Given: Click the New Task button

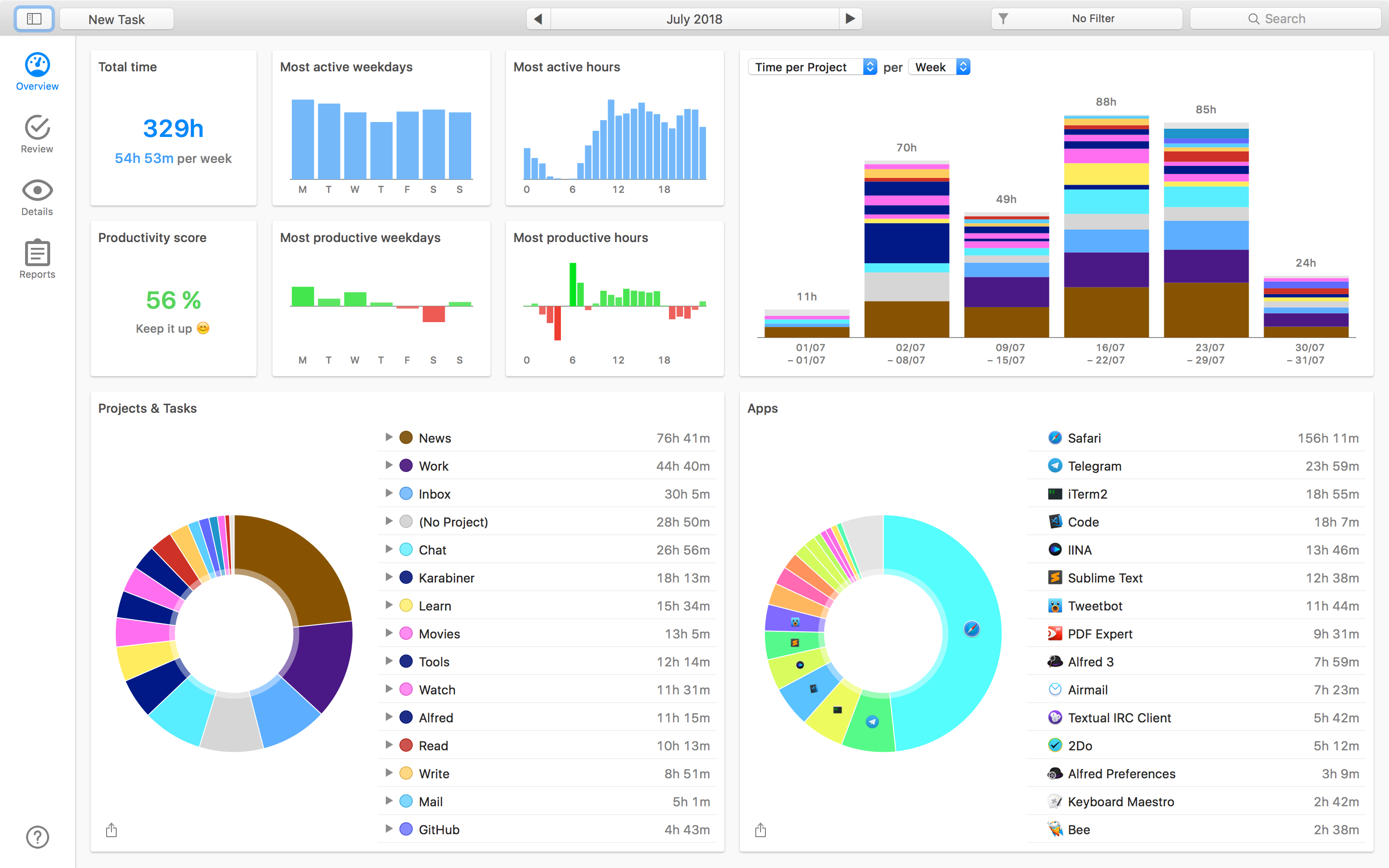Looking at the screenshot, I should 117,19.
